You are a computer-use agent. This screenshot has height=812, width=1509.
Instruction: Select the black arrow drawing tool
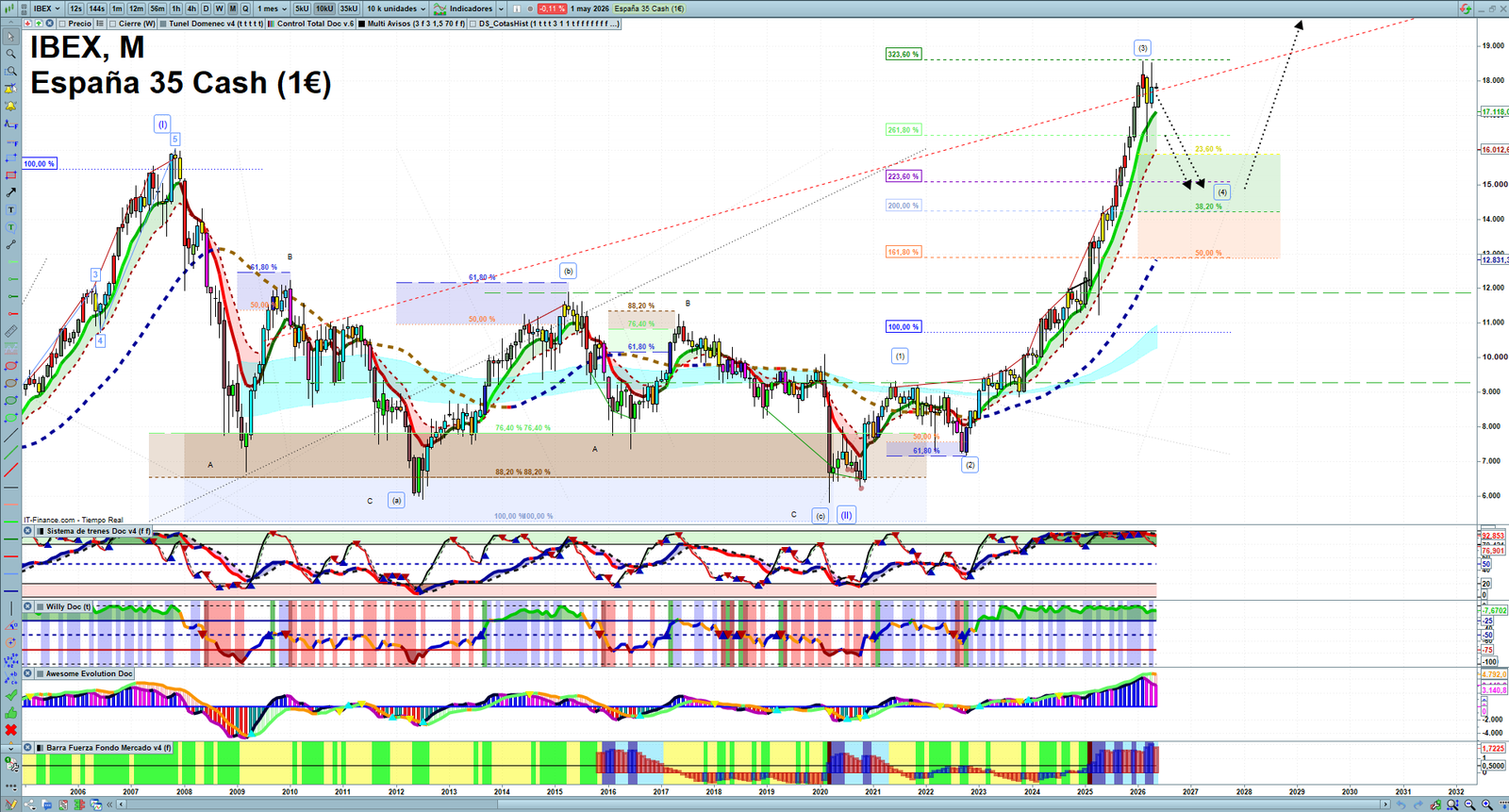11,192
